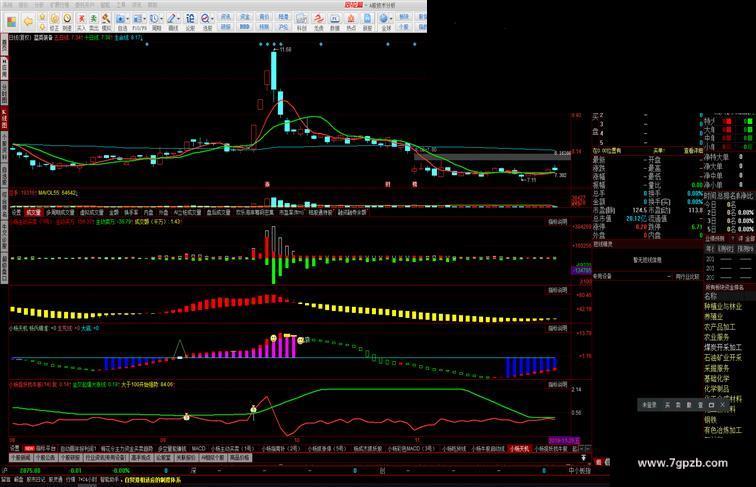Click 查 on the floating trade bar
This screenshot has width=756, height=487.
coord(700,405)
